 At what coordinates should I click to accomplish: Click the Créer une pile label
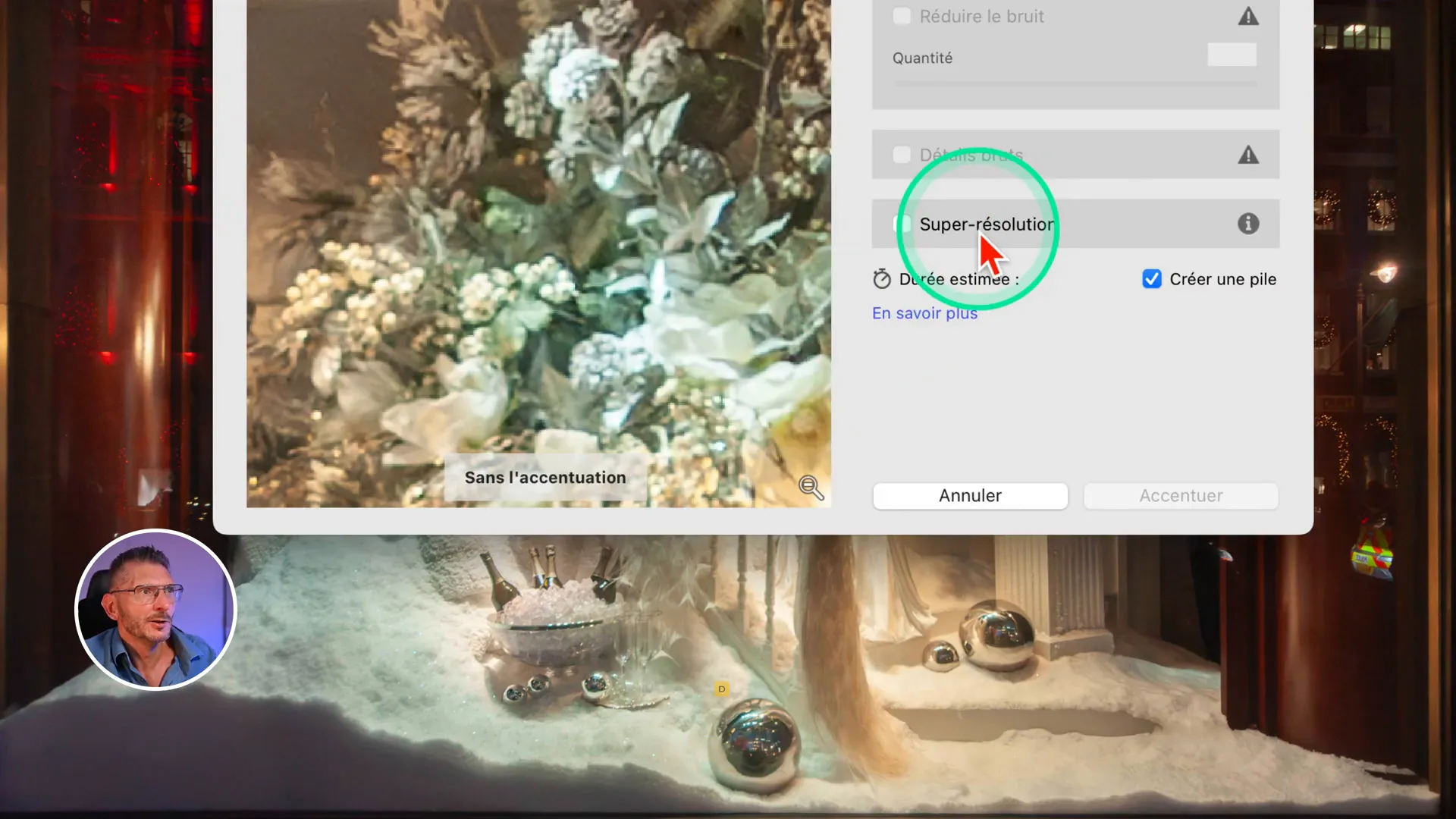click(x=1222, y=279)
